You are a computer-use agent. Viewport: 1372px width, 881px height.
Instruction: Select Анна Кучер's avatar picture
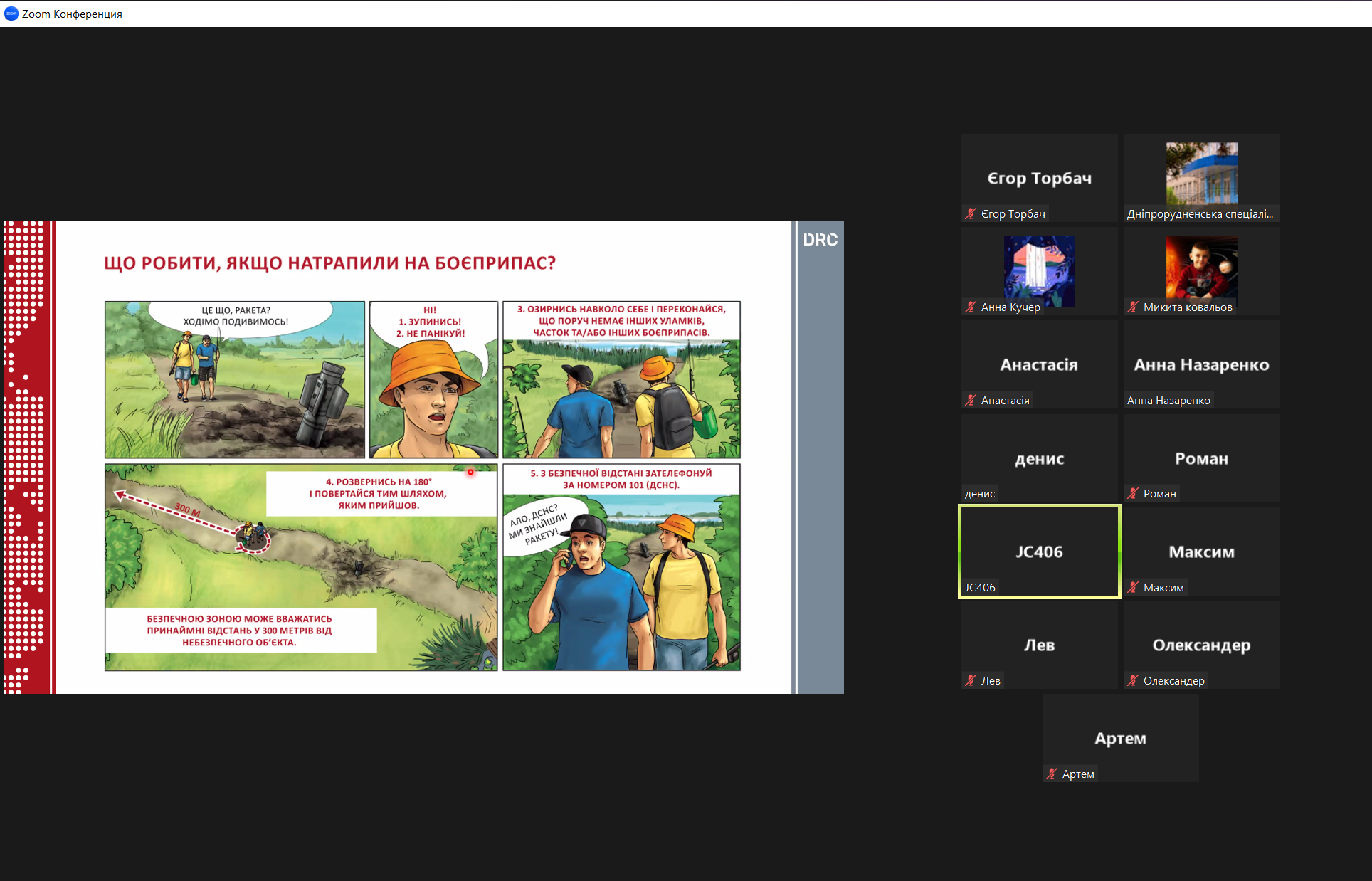(1039, 270)
